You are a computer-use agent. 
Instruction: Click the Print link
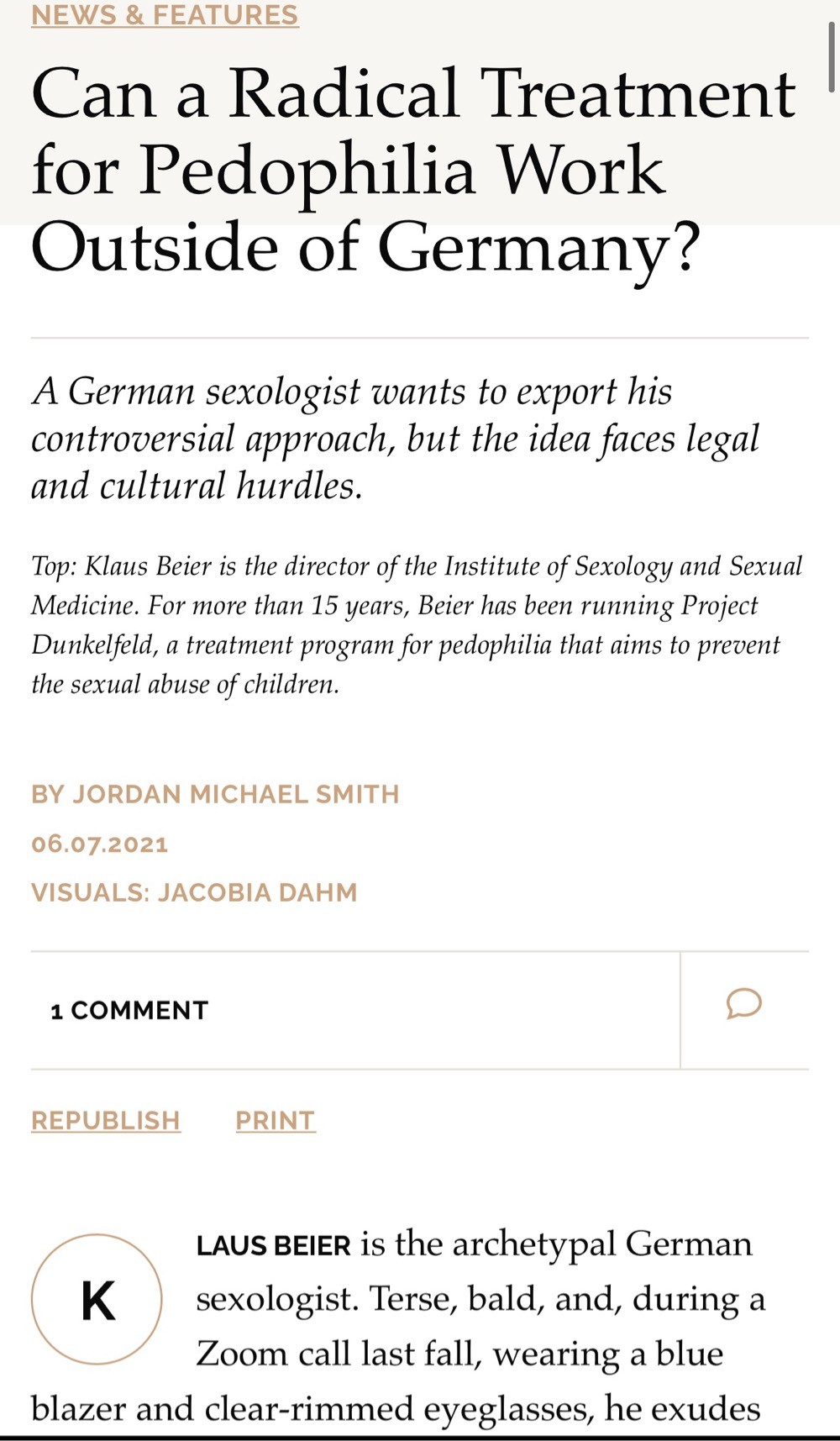pos(276,1120)
